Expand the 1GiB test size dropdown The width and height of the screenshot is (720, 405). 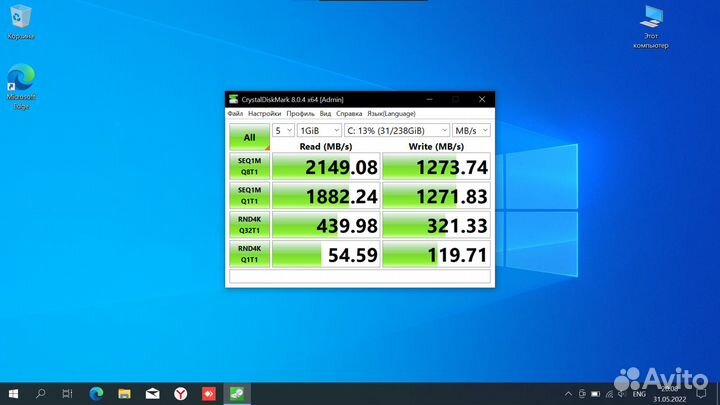pos(319,130)
